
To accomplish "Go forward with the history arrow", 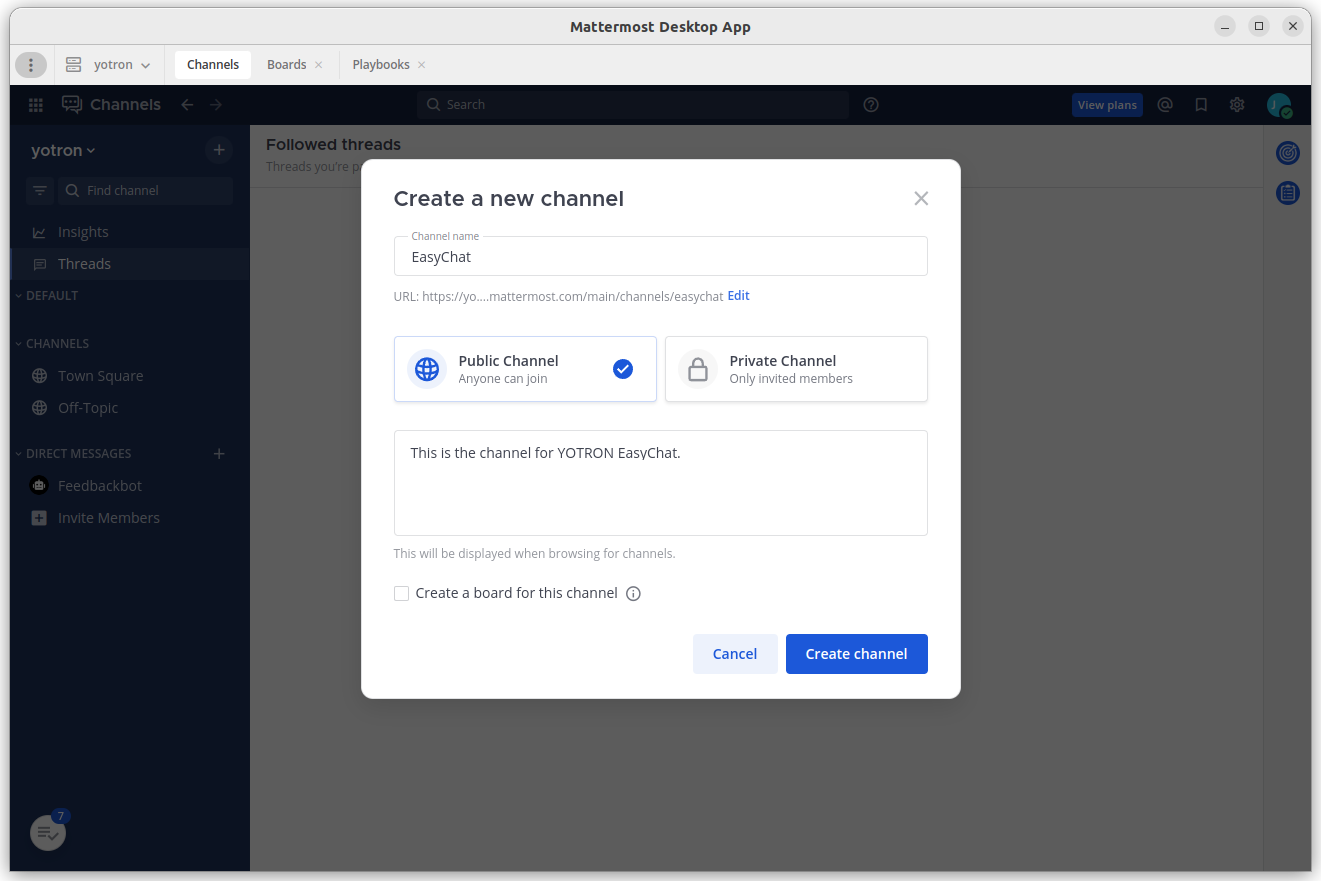I will 216,105.
